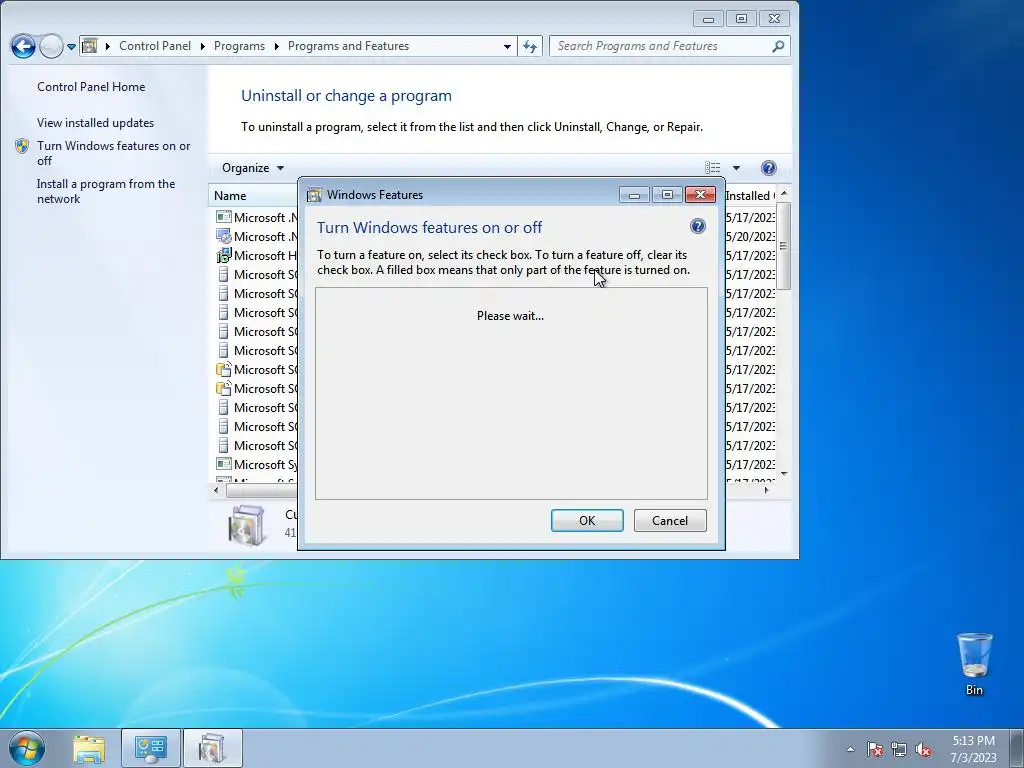Click vertical scrollbar up arrow
The height and width of the screenshot is (768, 1024).
tap(784, 193)
